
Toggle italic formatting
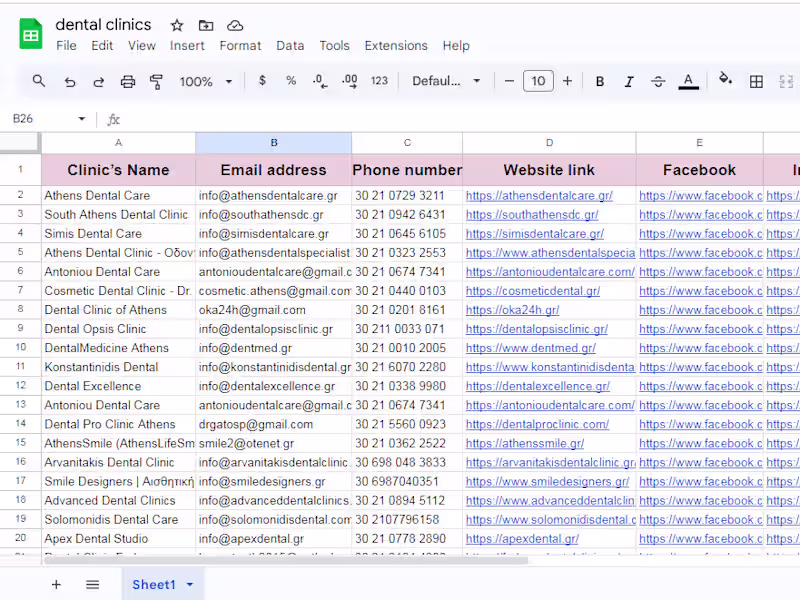[x=629, y=81]
